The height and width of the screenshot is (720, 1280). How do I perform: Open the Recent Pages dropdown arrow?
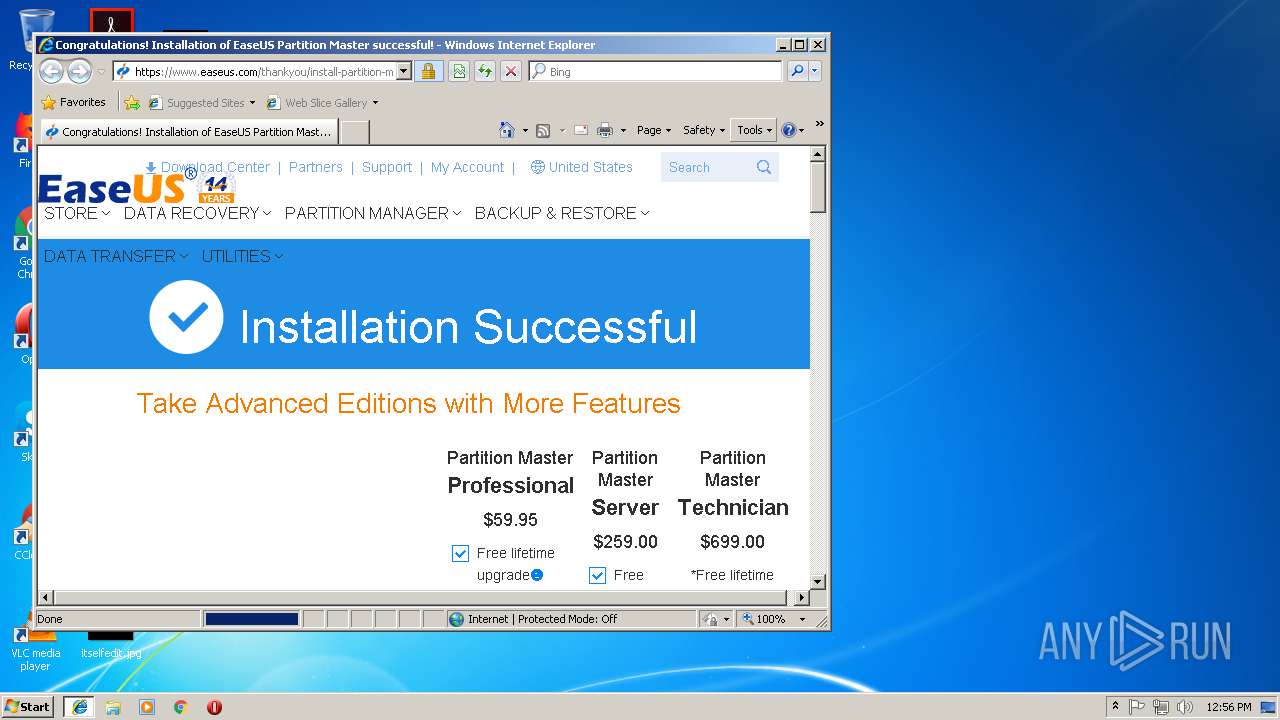point(101,72)
